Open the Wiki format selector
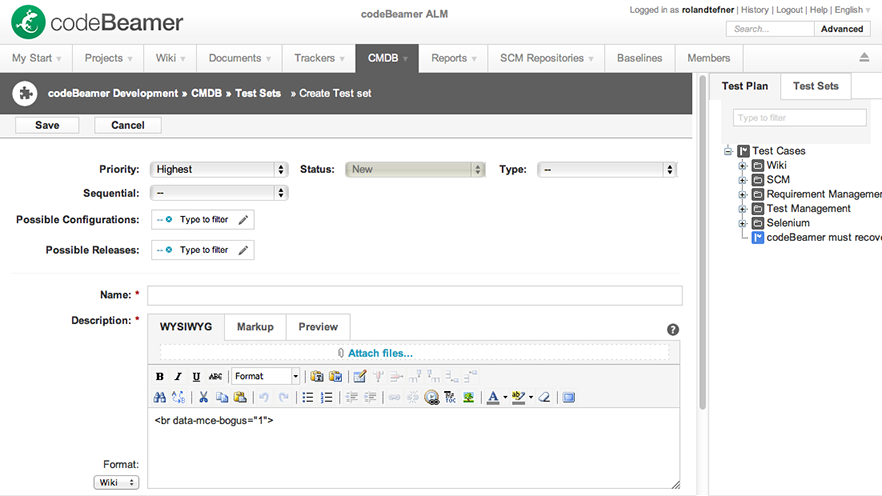The width and height of the screenshot is (882, 496). pos(116,483)
